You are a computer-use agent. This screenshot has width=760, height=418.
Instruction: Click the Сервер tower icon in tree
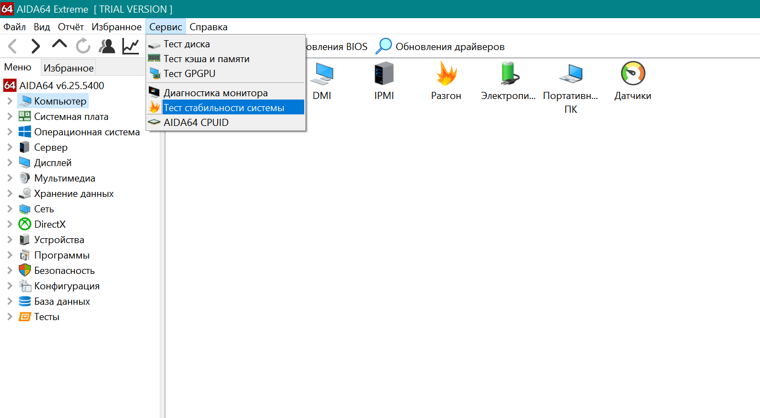click(25, 147)
